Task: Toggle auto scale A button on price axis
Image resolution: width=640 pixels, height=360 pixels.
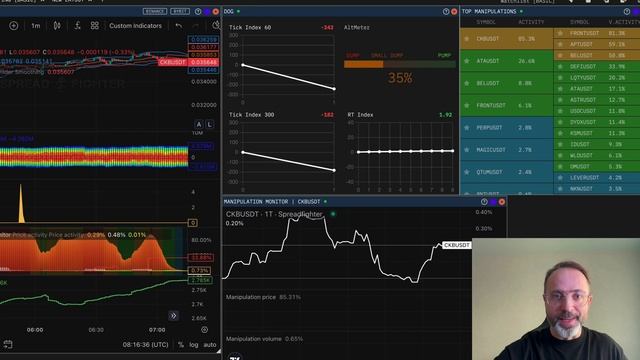Action: [199, 124]
